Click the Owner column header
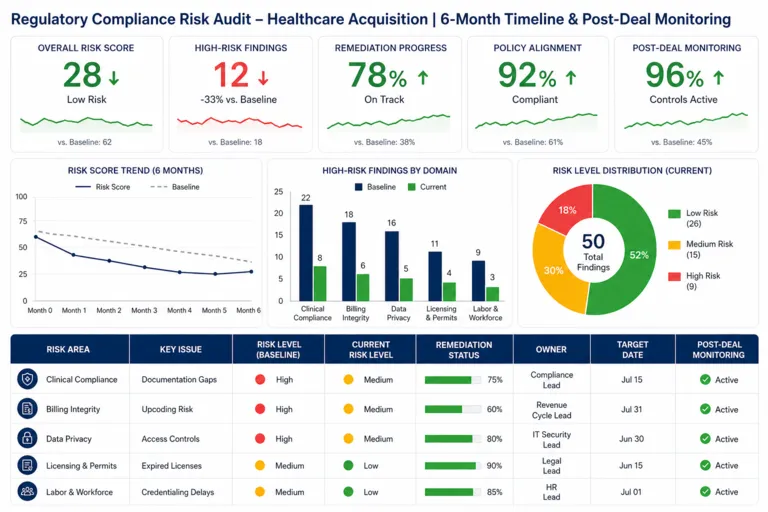This screenshot has width=768, height=512. 552,349
